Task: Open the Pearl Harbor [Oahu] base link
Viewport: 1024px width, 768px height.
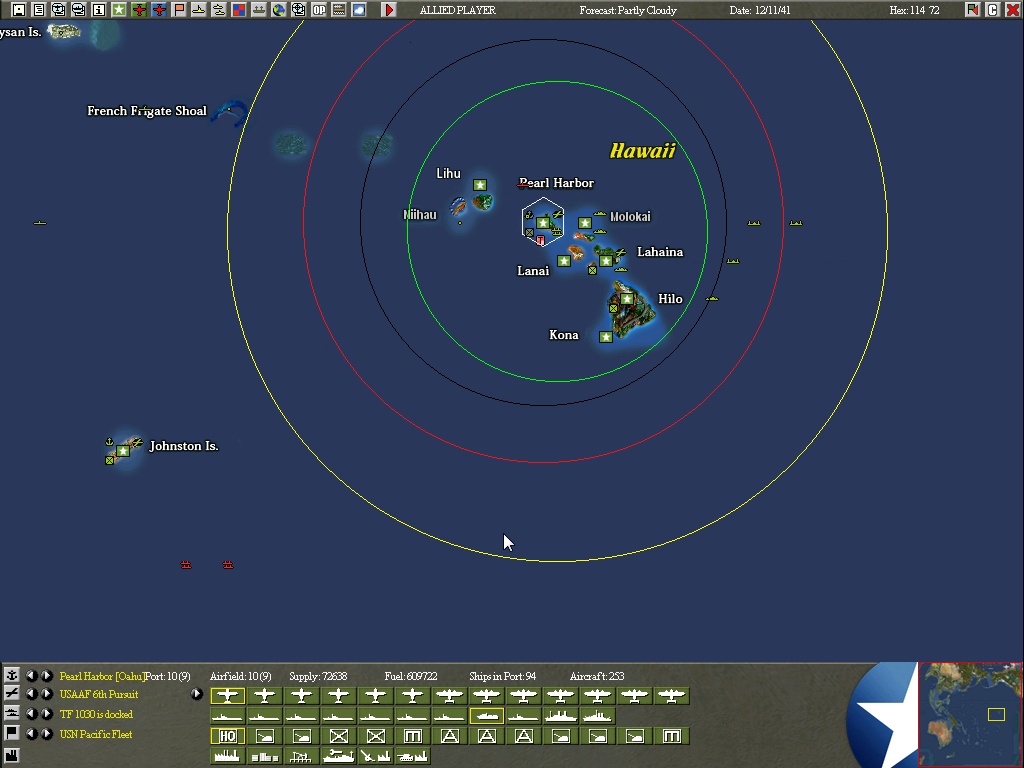Action: pyautogui.click(x=102, y=676)
